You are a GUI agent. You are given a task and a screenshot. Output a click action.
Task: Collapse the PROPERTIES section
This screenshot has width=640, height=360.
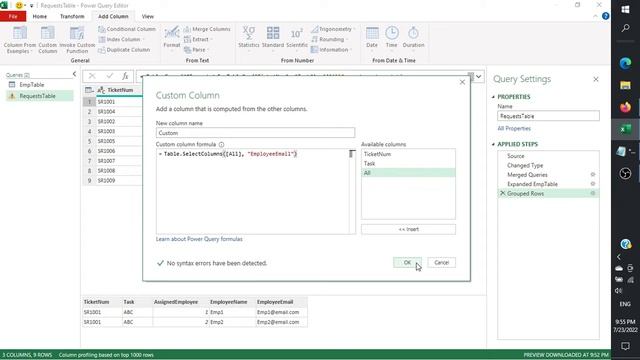click(x=493, y=97)
